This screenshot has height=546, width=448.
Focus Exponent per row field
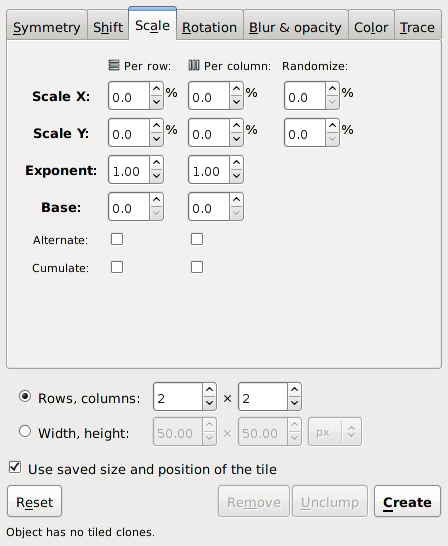(129, 170)
